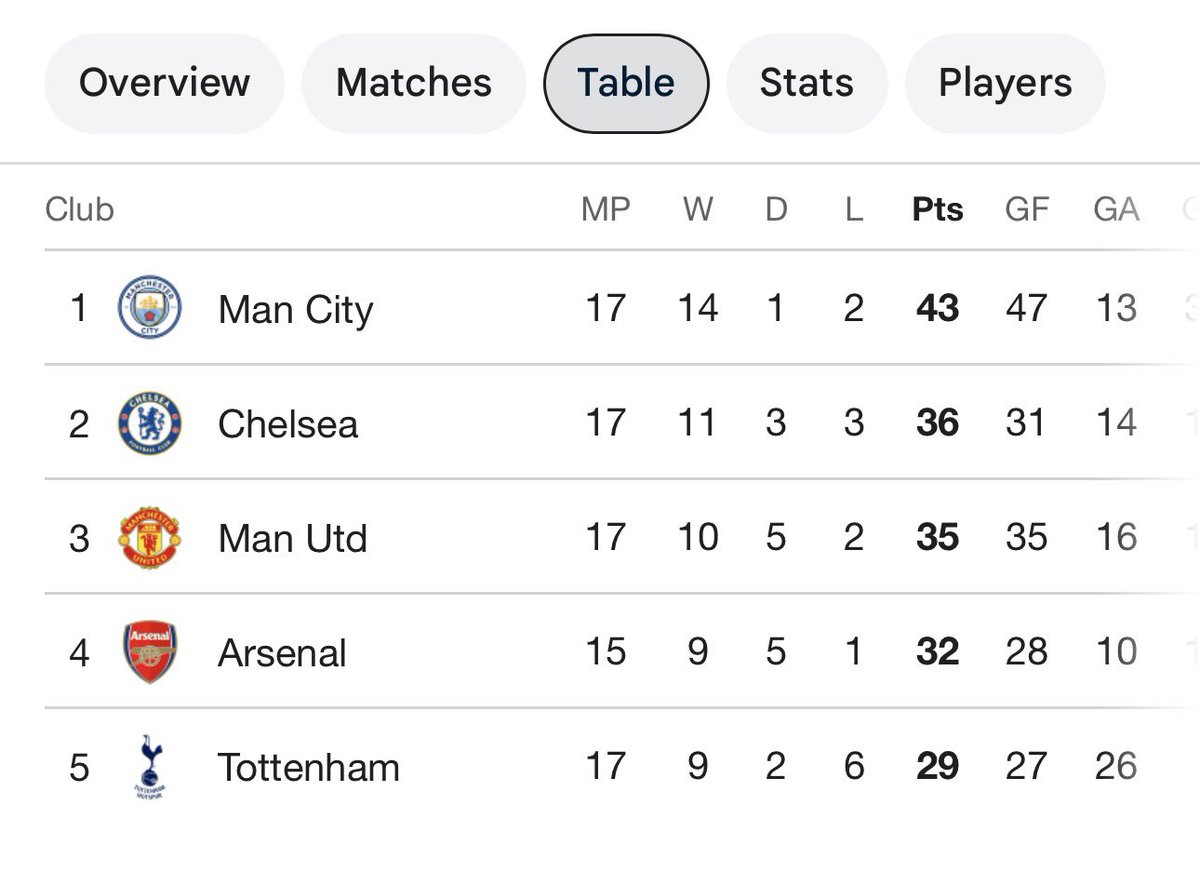Open the Tottenham team name link

pos(308,768)
